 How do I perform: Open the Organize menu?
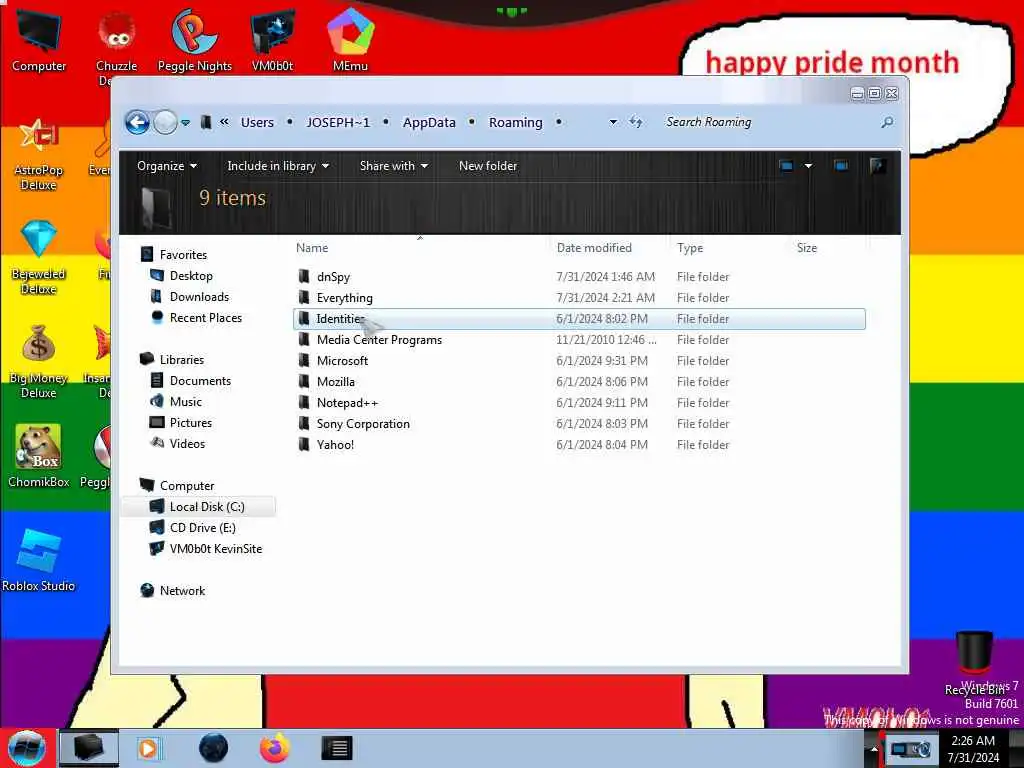(x=167, y=166)
